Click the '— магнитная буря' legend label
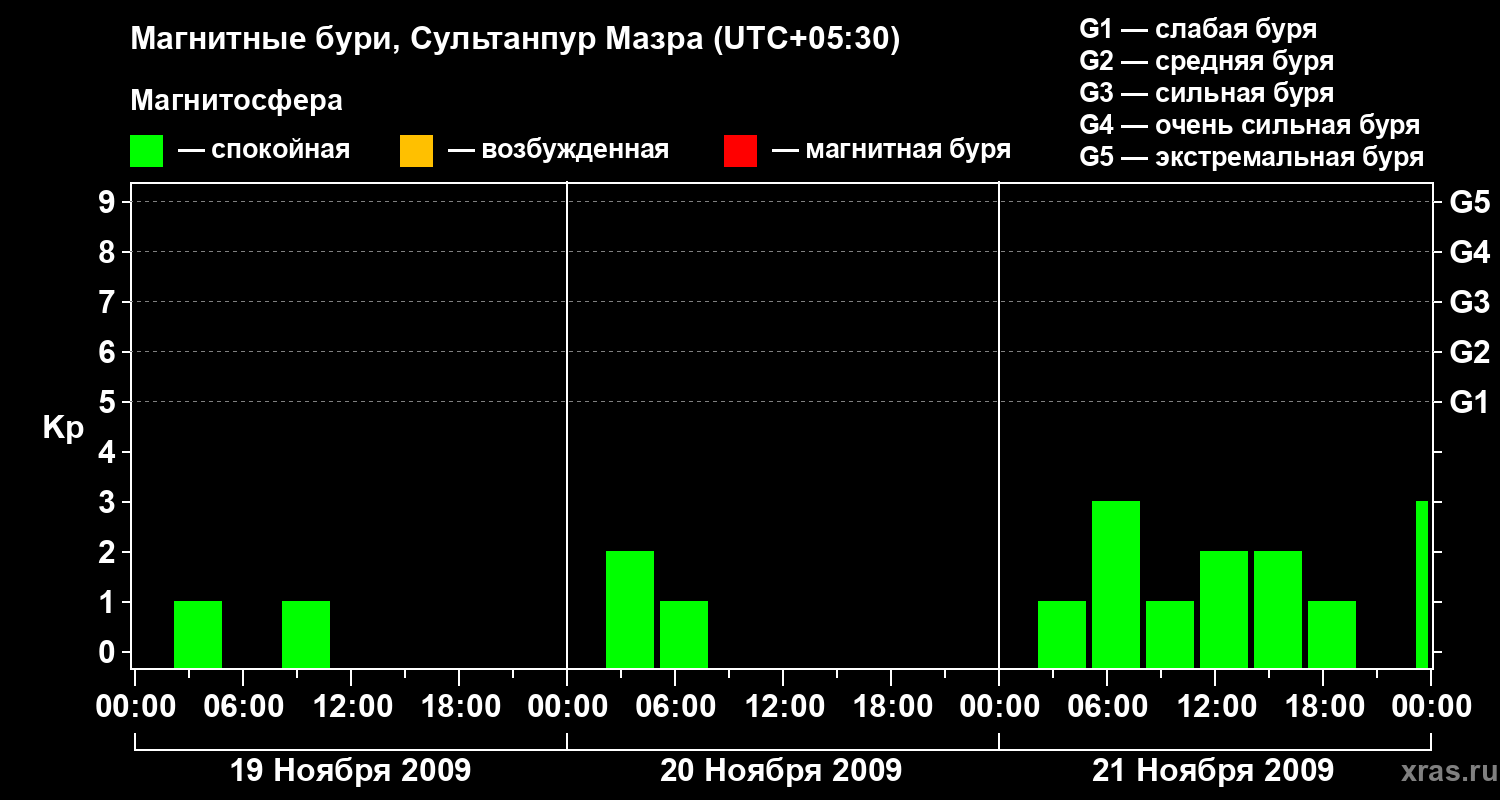1500x800 pixels. pos(892,151)
